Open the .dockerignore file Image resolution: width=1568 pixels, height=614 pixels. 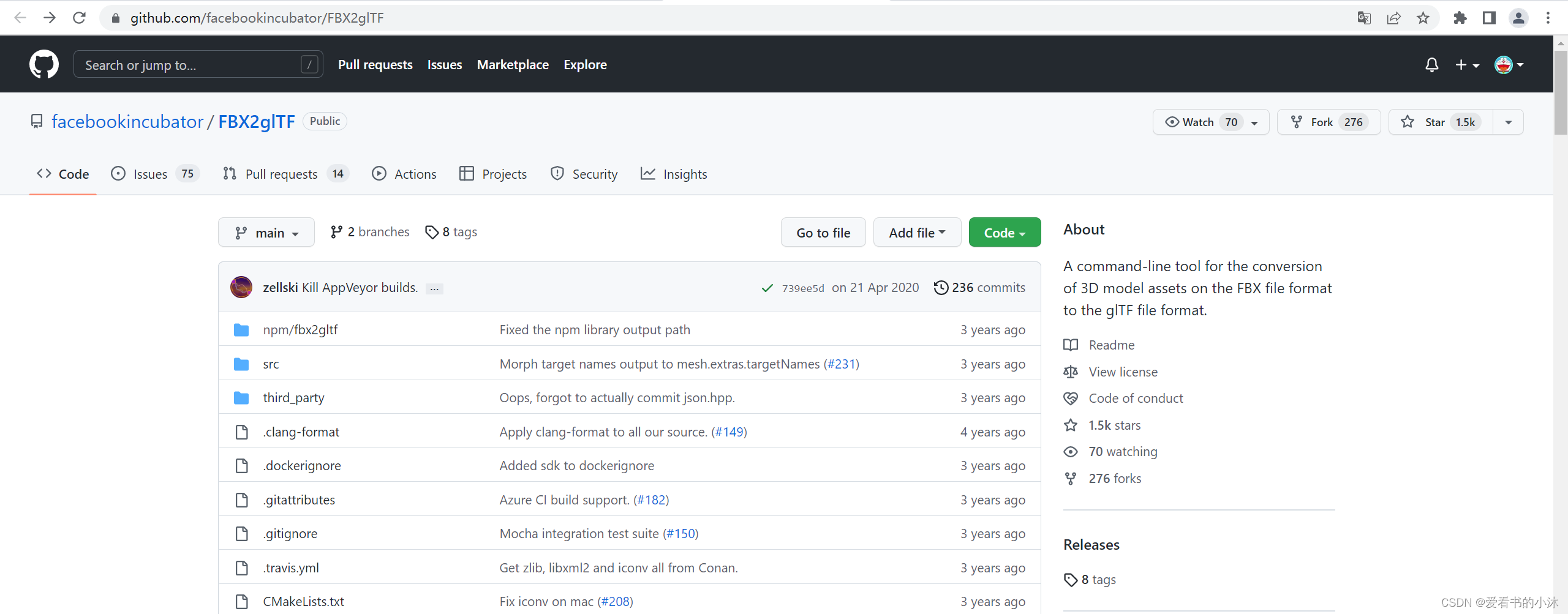tap(302, 466)
